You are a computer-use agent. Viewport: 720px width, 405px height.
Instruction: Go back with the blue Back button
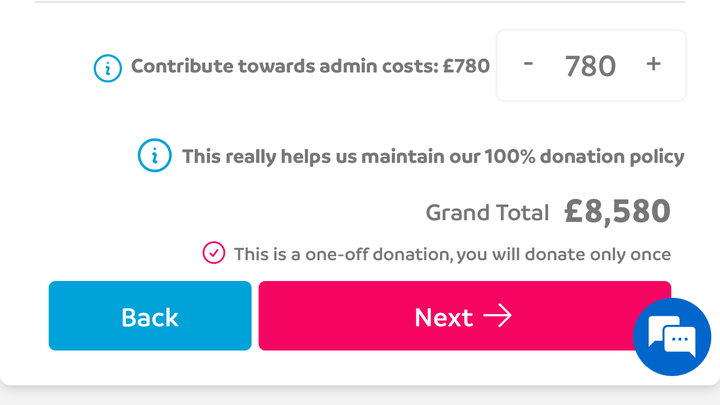(150, 316)
